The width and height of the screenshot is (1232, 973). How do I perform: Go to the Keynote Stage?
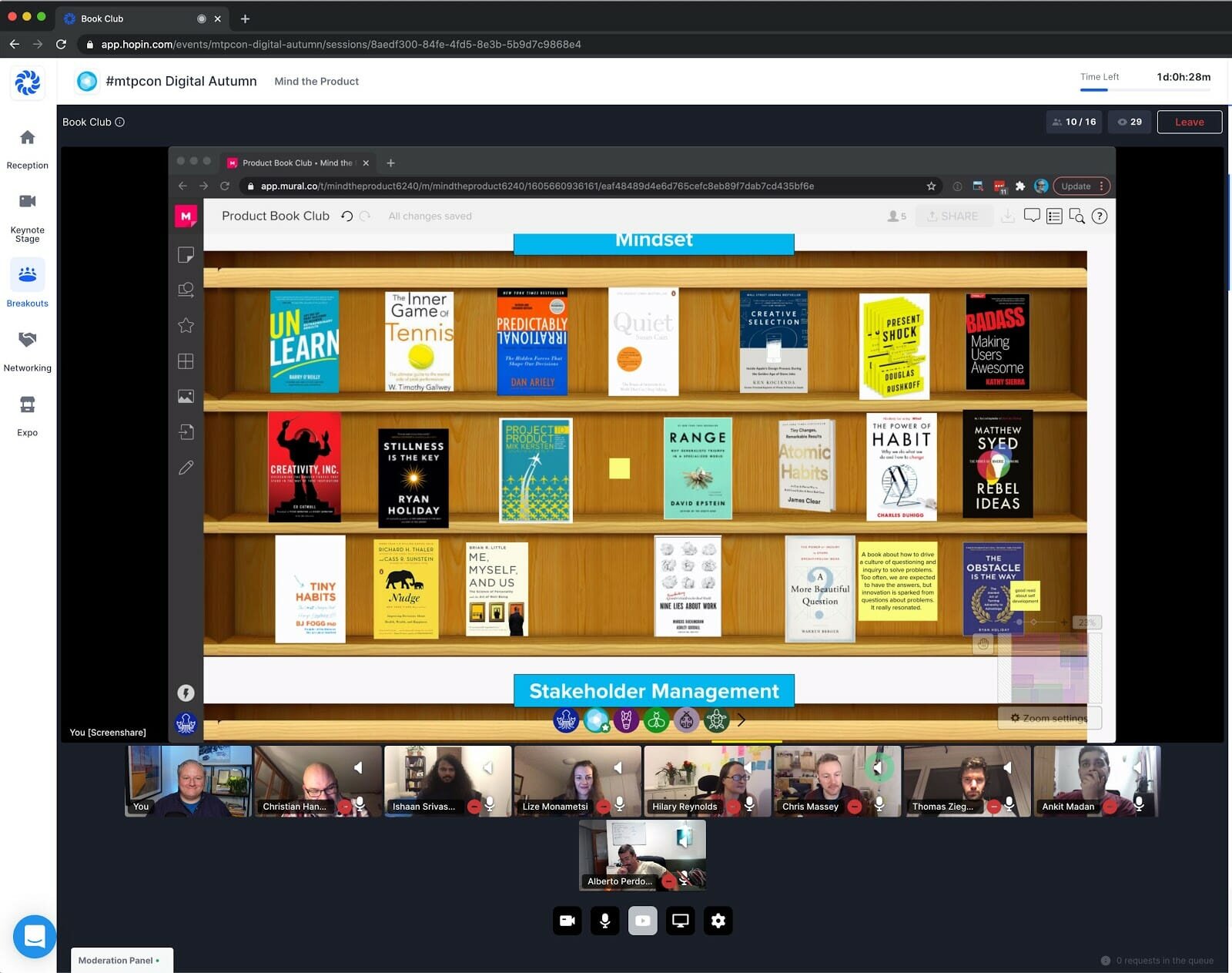(x=27, y=216)
